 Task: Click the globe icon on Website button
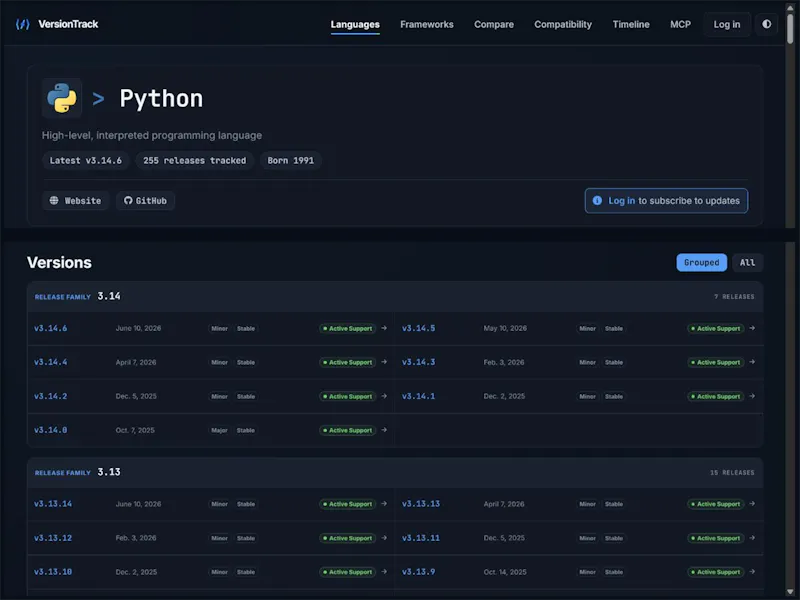[x=54, y=201]
